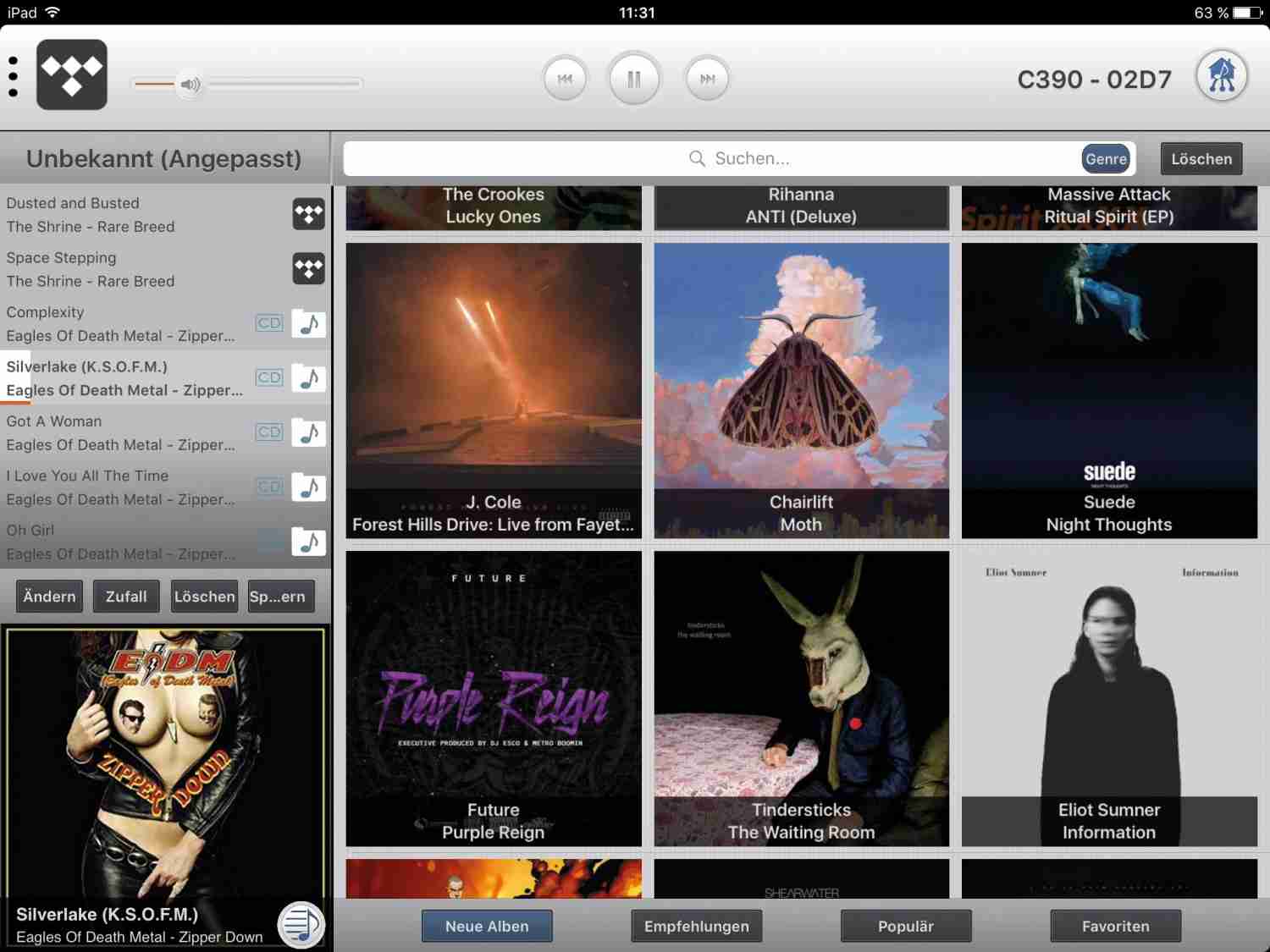Viewport: 1270px width, 952px height.
Task: Open the Shearwater album tile
Action: (x=801, y=879)
